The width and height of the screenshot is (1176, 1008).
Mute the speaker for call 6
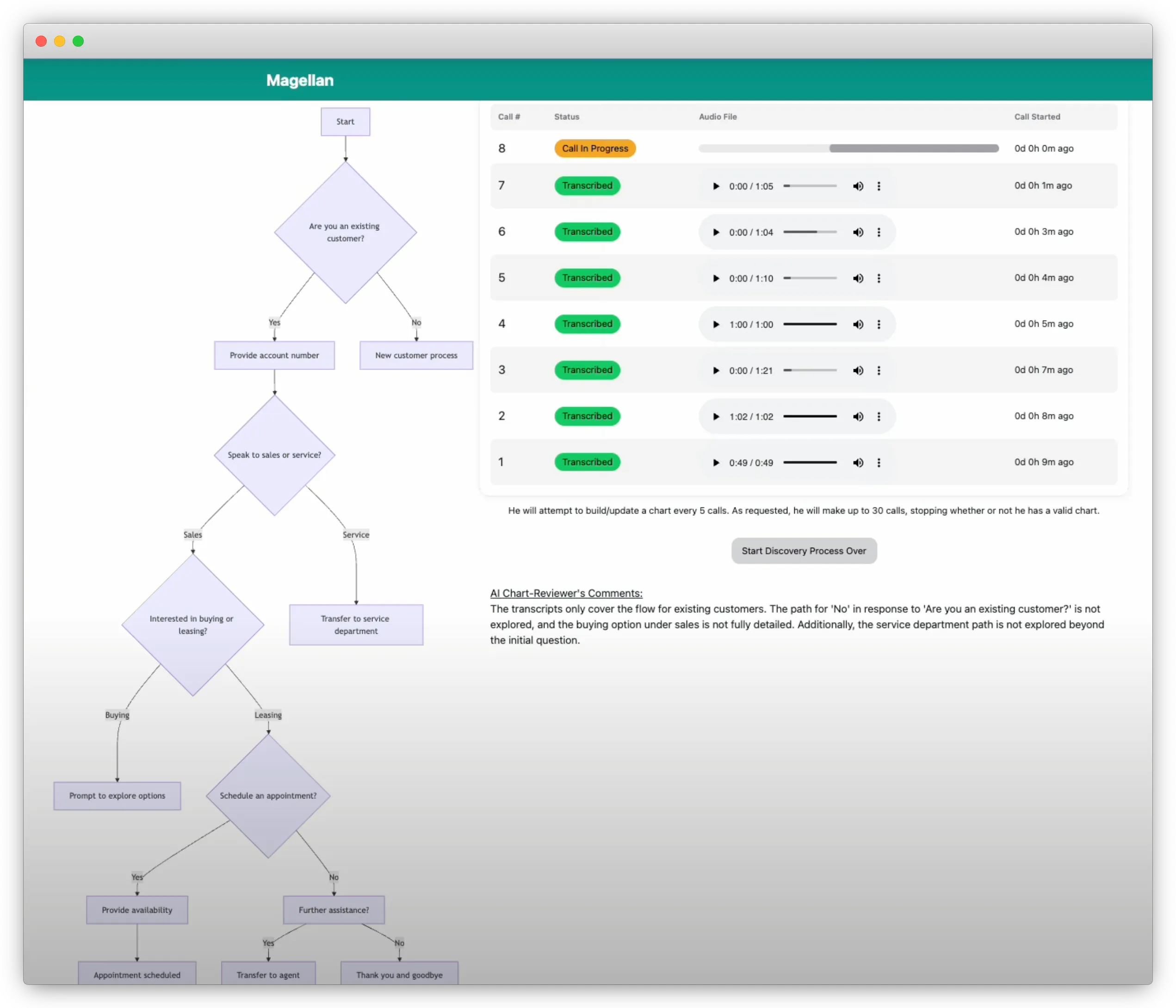click(858, 232)
